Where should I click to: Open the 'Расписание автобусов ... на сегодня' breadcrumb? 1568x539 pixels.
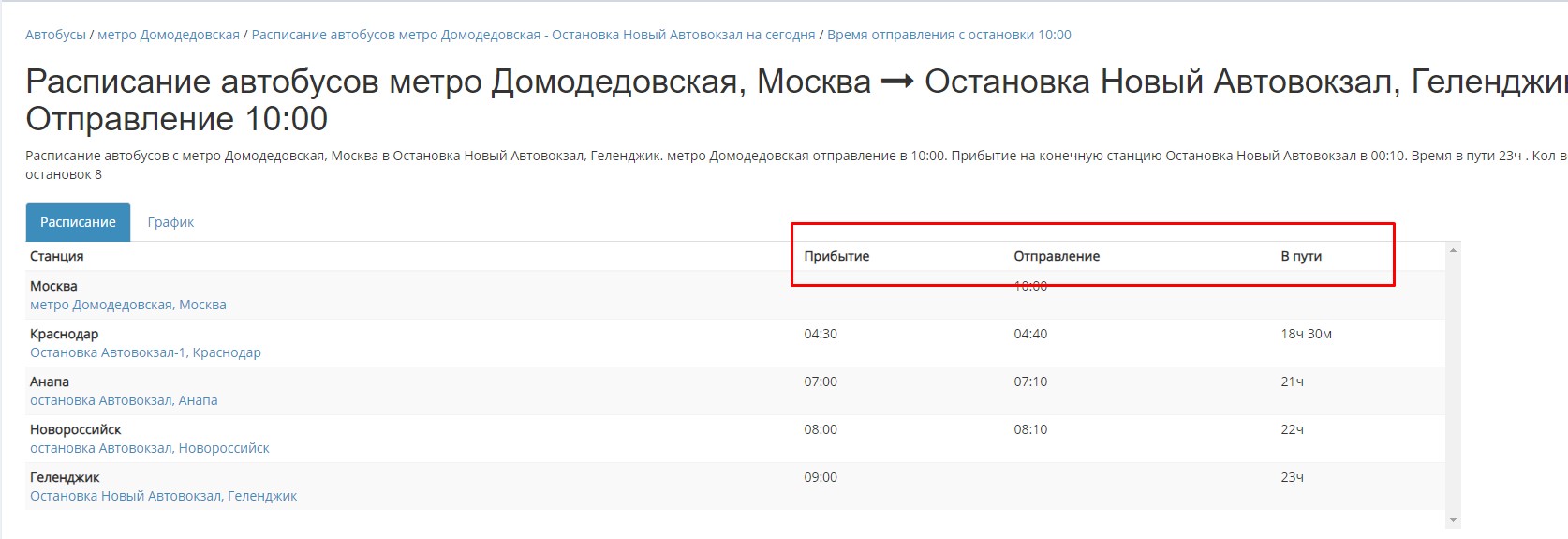click(x=533, y=35)
